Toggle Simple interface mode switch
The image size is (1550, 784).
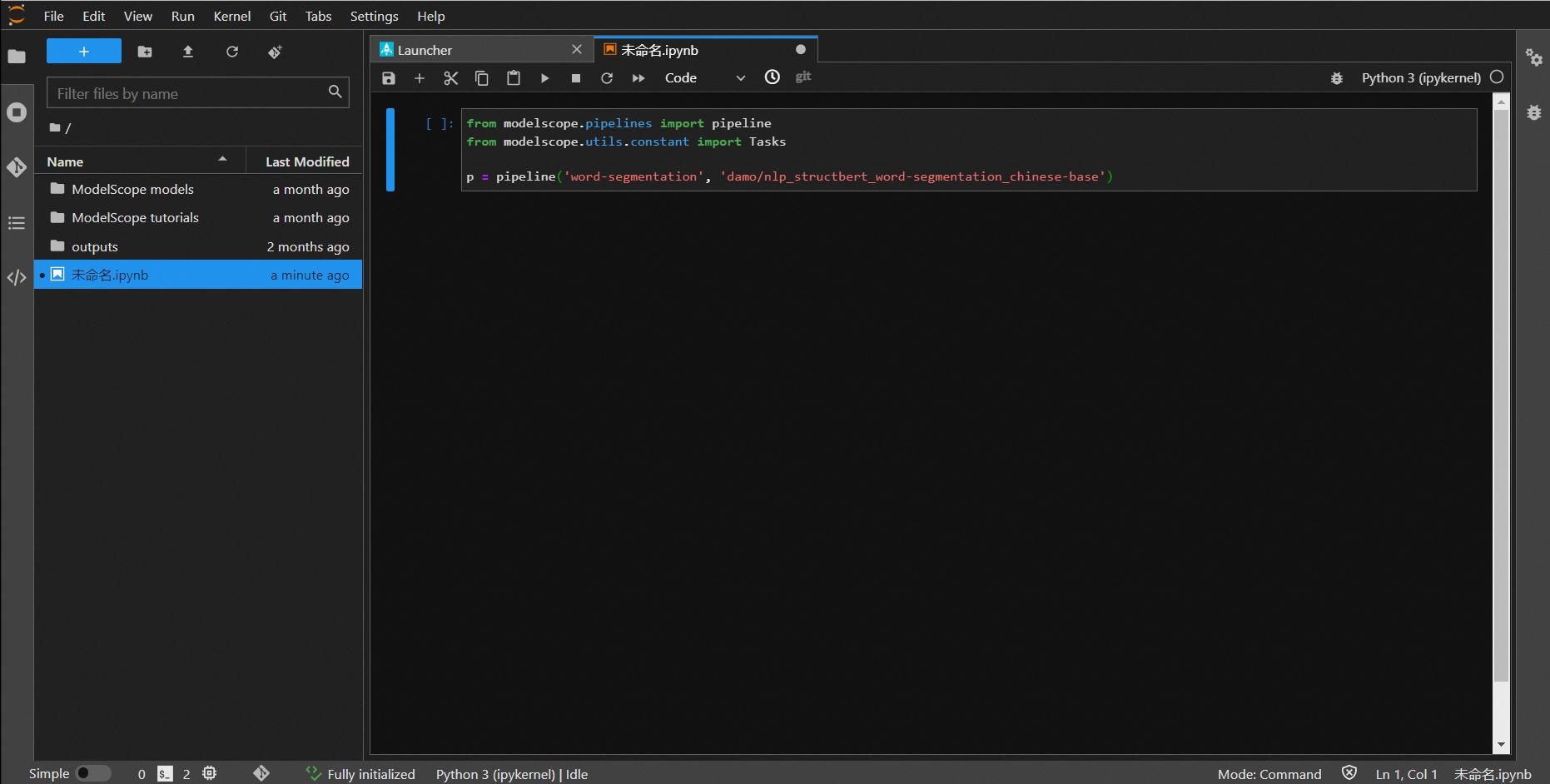point(93,773)
